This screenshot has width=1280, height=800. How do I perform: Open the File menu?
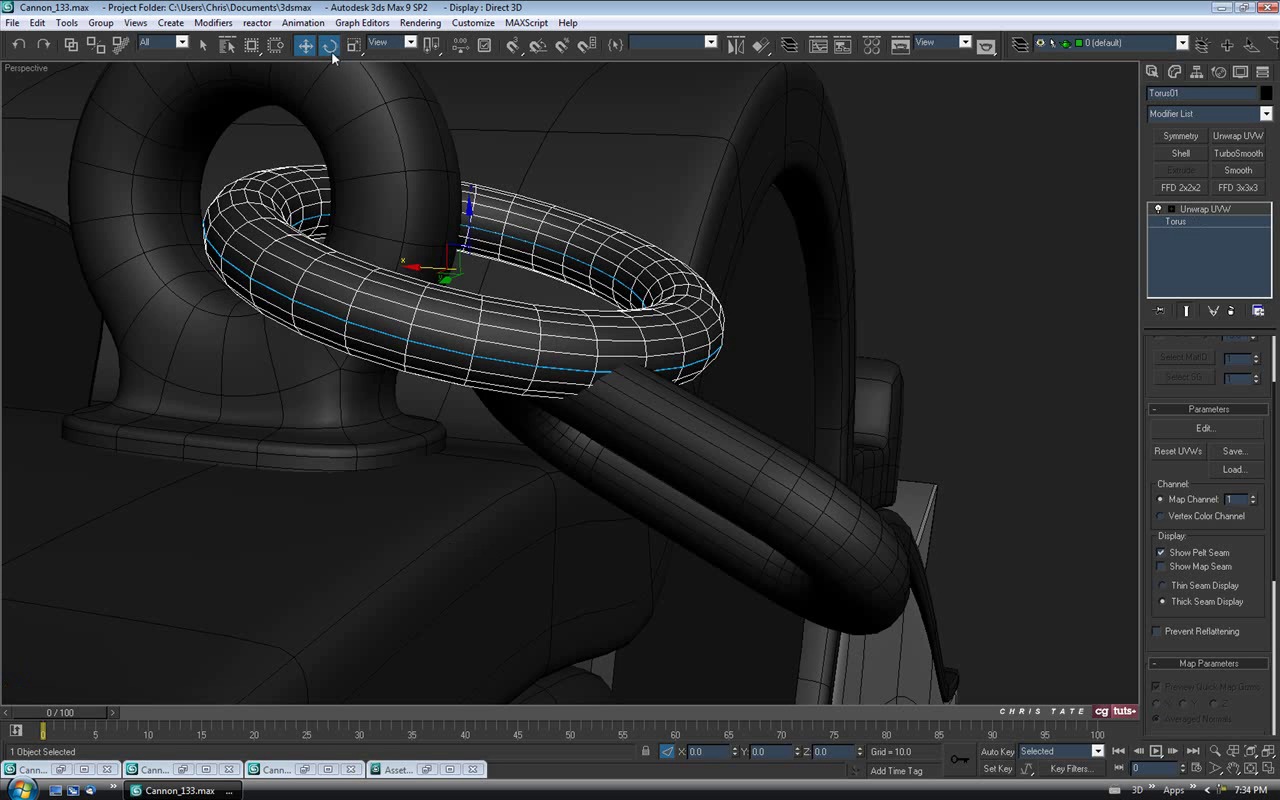(x=12, y=23)
